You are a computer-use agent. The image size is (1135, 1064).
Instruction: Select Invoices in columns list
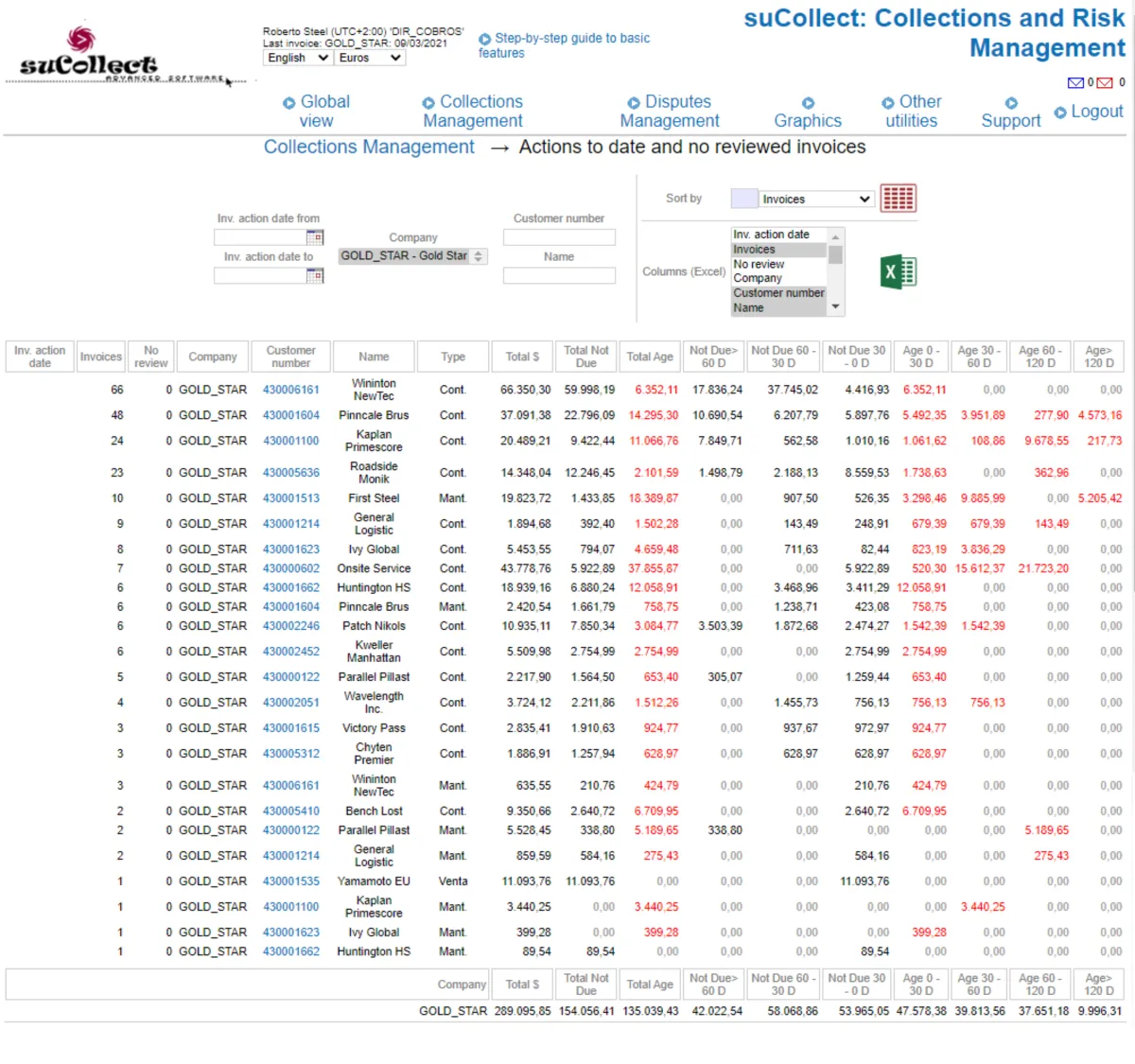[x=779, y=250]
